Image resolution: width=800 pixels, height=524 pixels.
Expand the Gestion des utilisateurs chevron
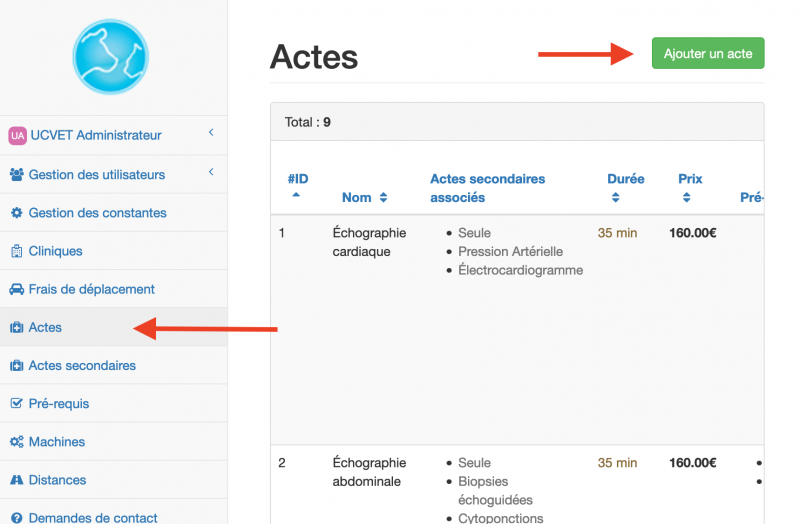[x=211, y=173]
